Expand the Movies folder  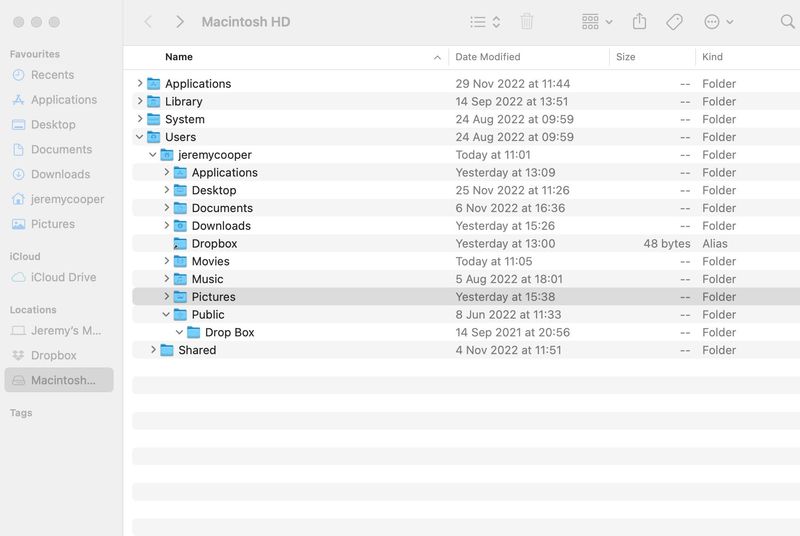coord(166,261)
